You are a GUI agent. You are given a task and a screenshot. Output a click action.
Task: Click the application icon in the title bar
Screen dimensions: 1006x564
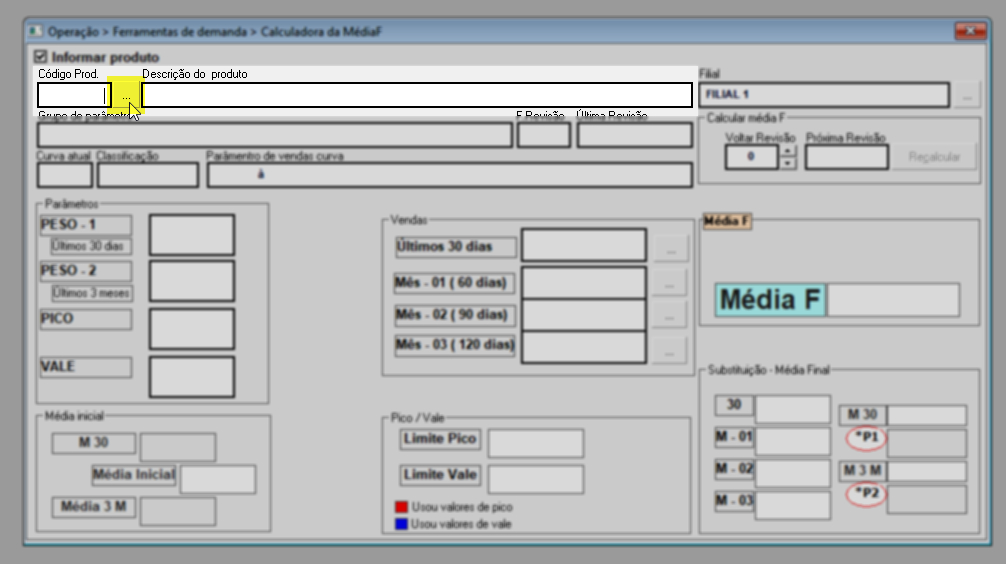36,31
